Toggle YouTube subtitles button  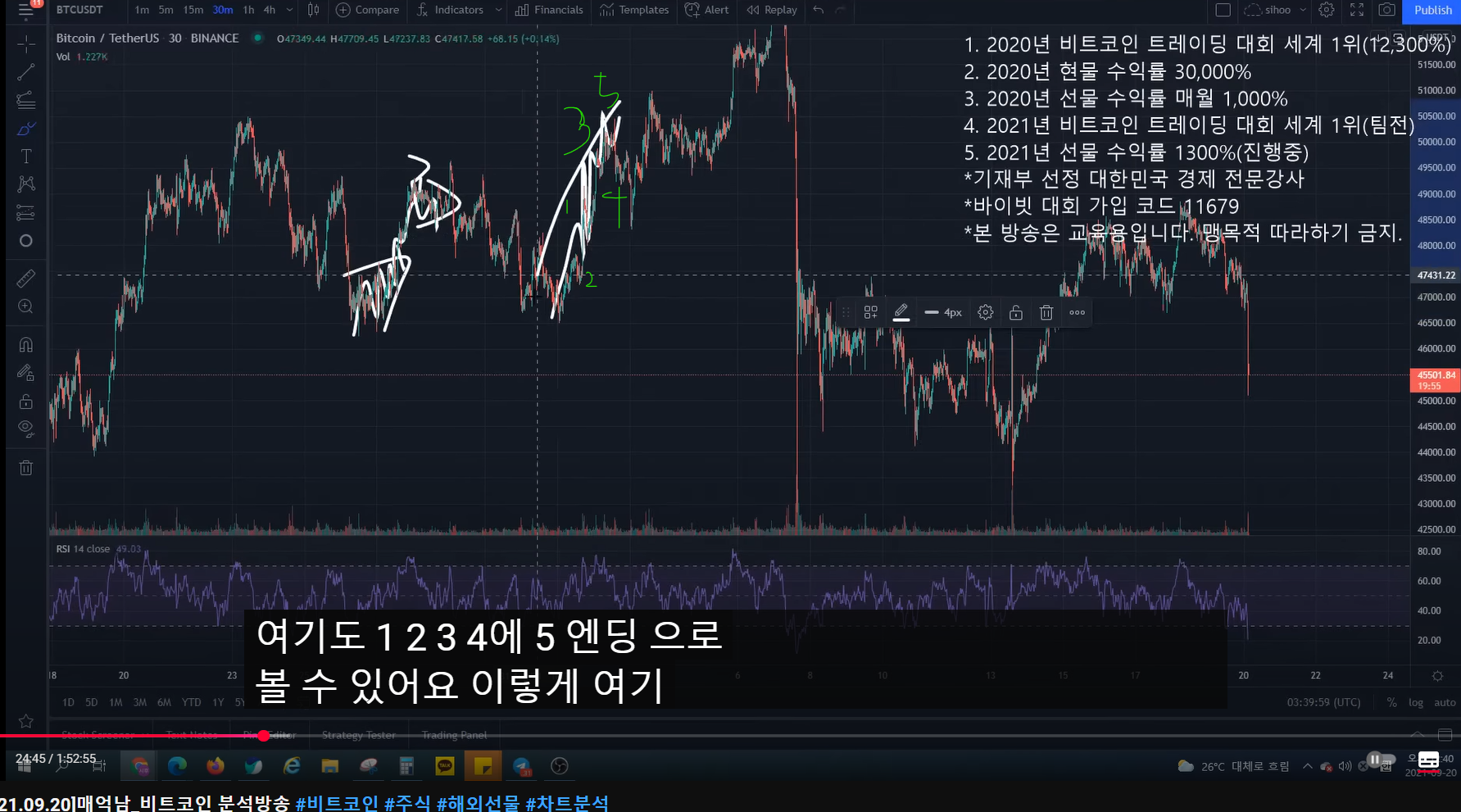point(1428,760)
